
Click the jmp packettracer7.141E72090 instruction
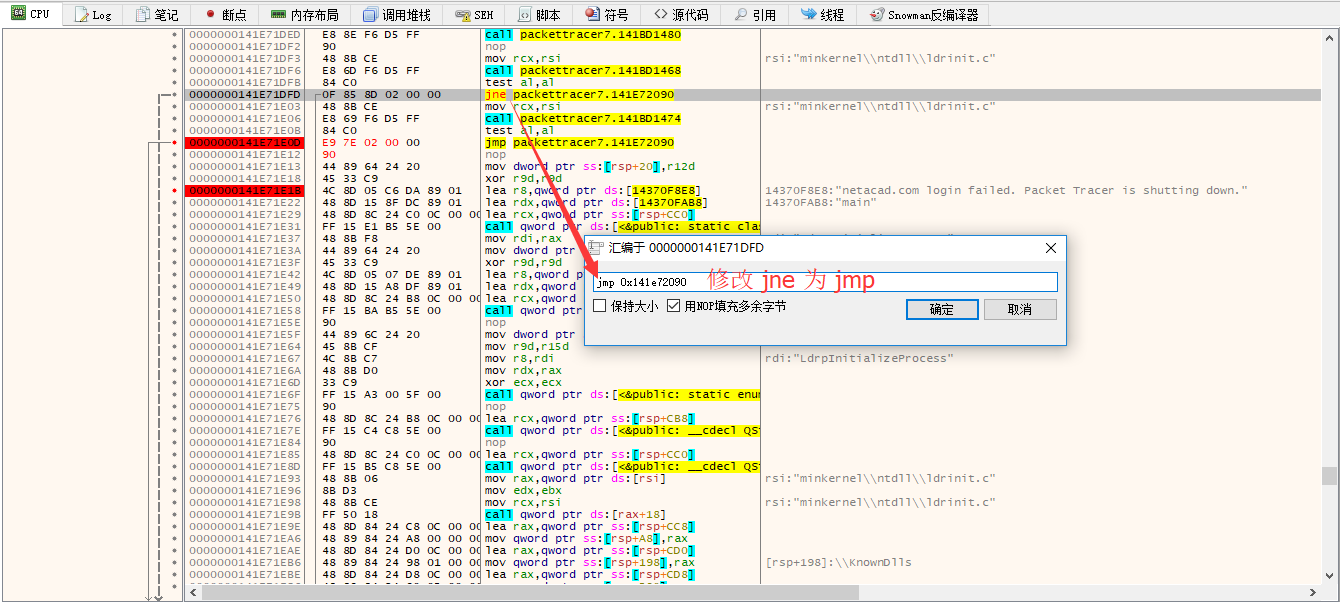pos(579,143)
